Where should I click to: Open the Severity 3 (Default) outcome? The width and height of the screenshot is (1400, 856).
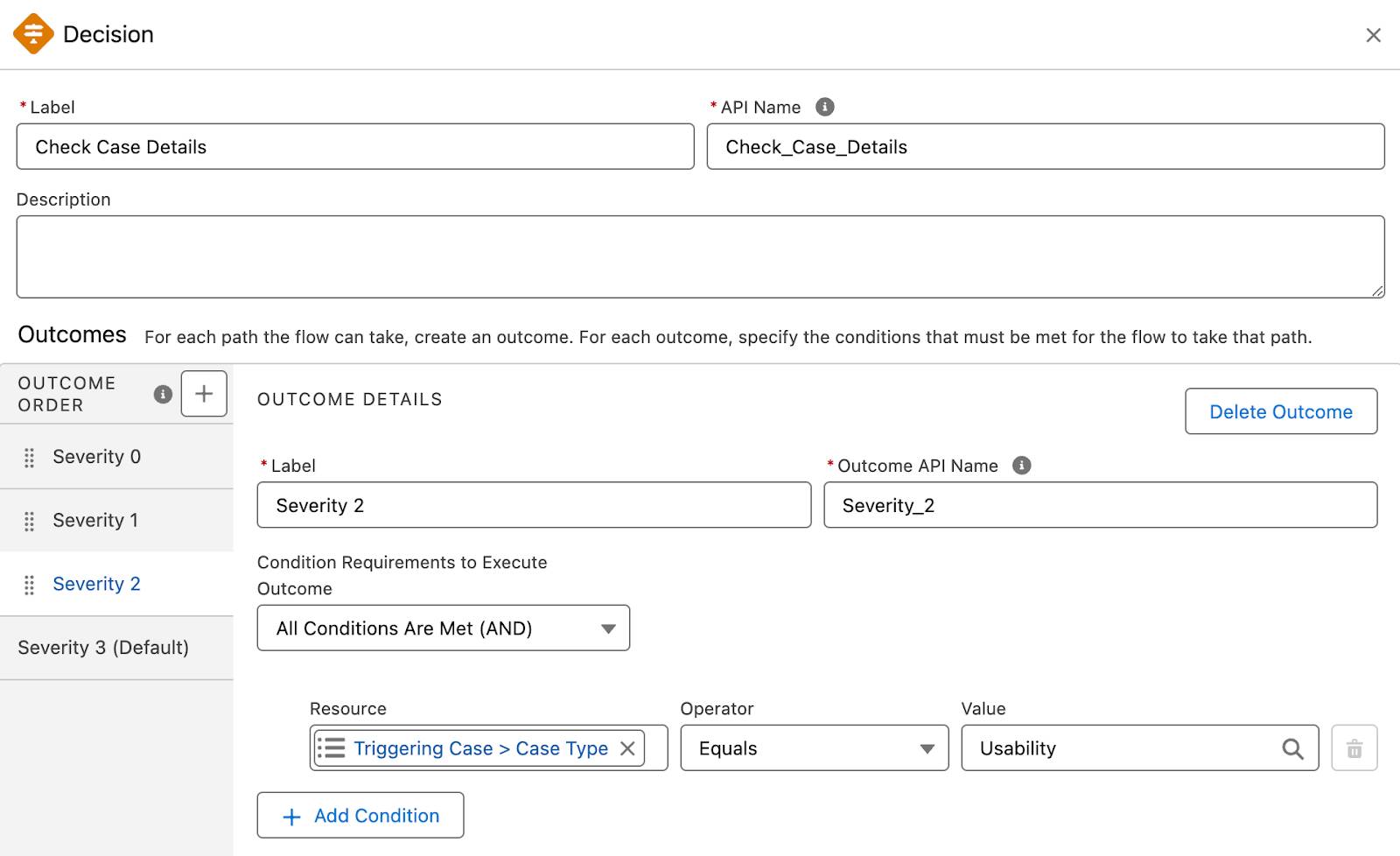(x=116, y=648)
